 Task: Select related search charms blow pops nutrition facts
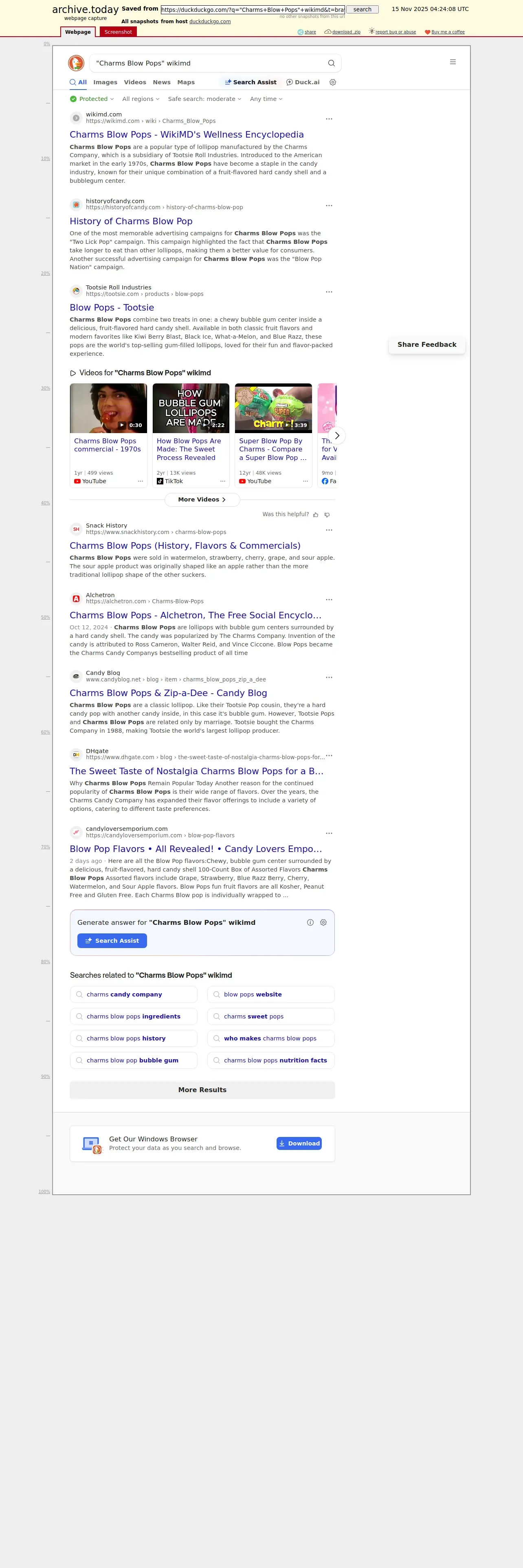click(x=271, y=1060)
